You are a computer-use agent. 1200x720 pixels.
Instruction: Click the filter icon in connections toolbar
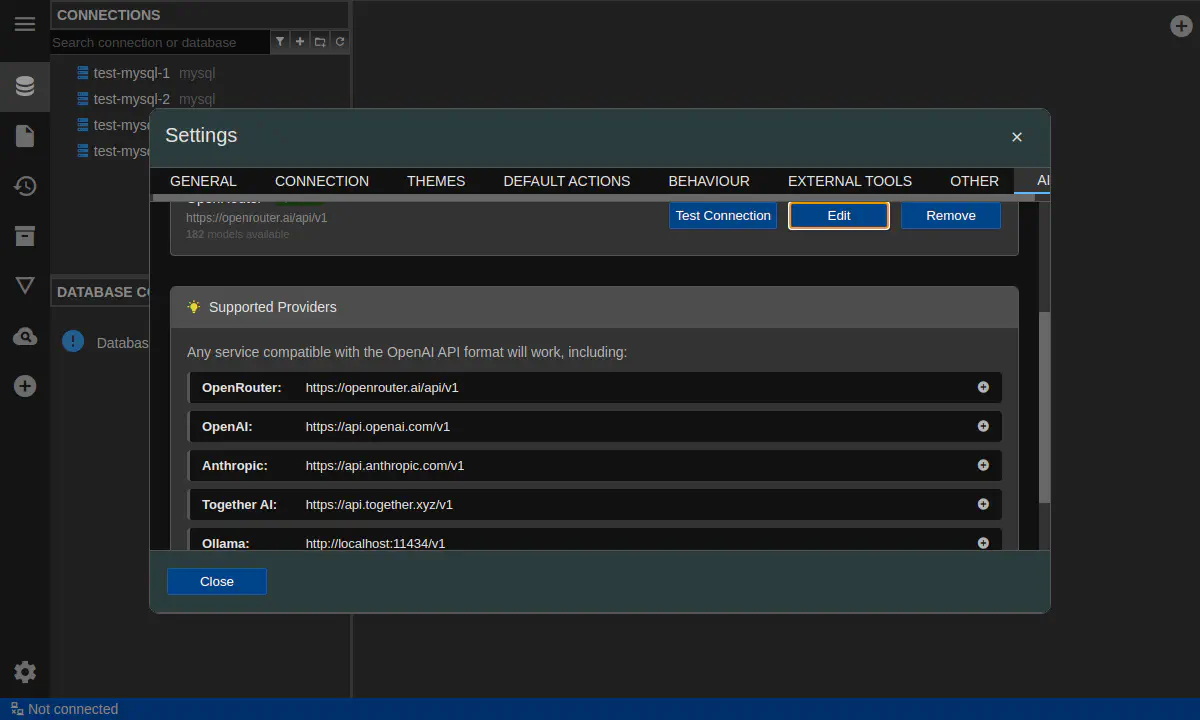280,42
